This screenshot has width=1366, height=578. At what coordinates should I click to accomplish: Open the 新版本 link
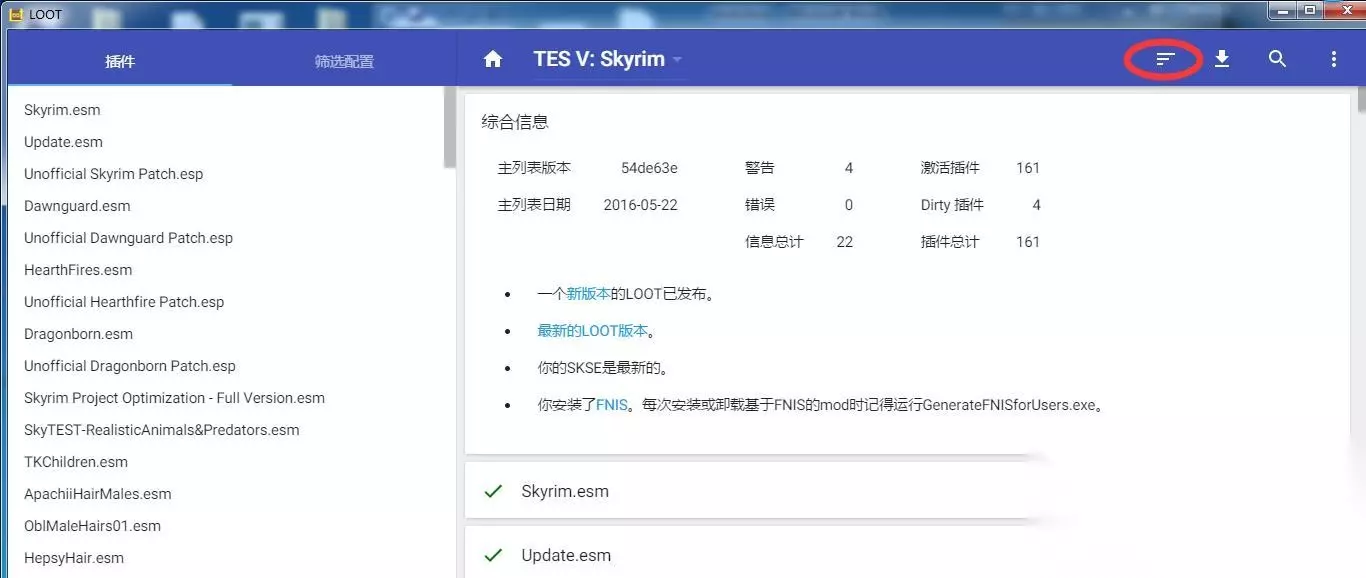coord(588,294)
